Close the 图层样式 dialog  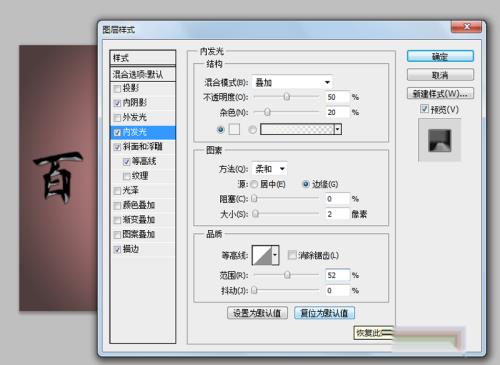[466, 27]
